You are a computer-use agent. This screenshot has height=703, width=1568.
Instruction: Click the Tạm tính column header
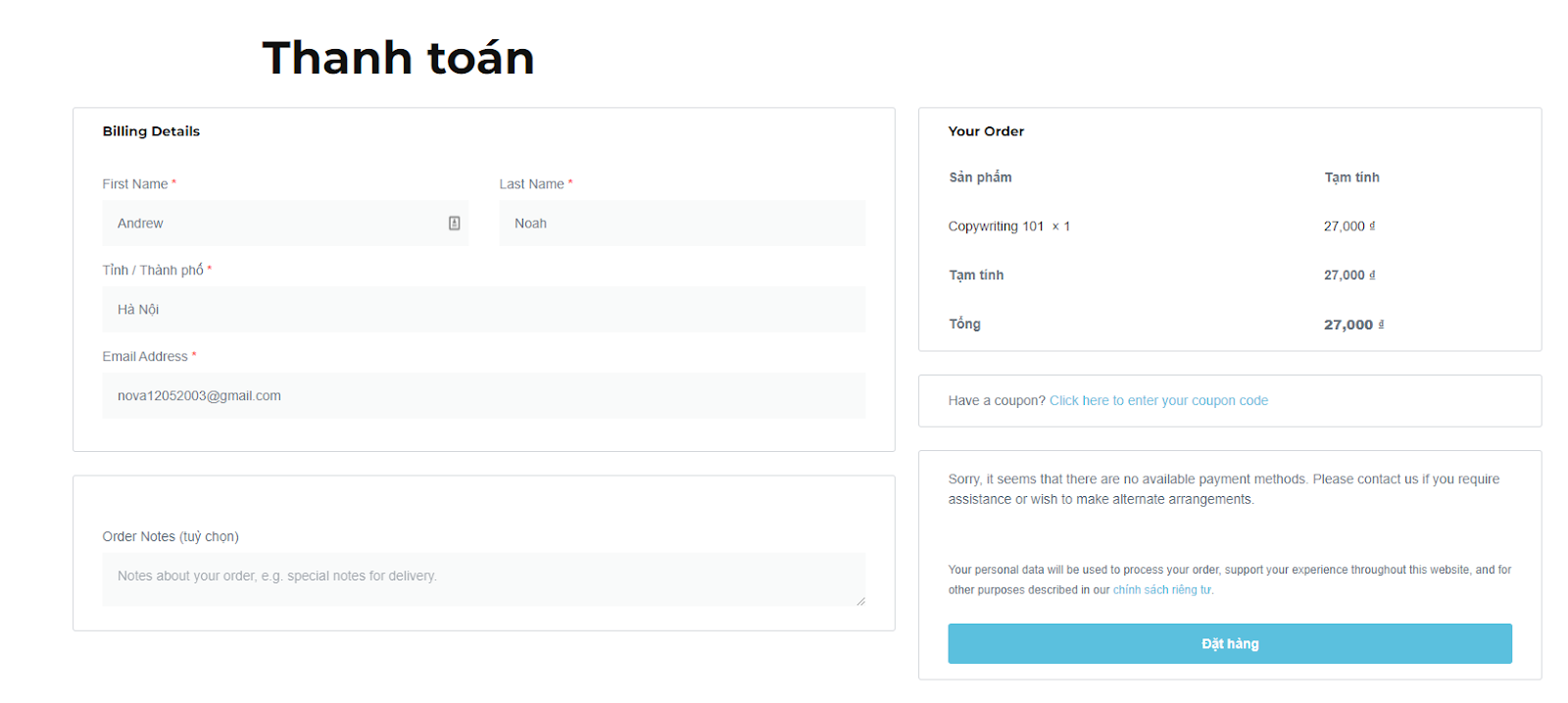pos(1351,177)
